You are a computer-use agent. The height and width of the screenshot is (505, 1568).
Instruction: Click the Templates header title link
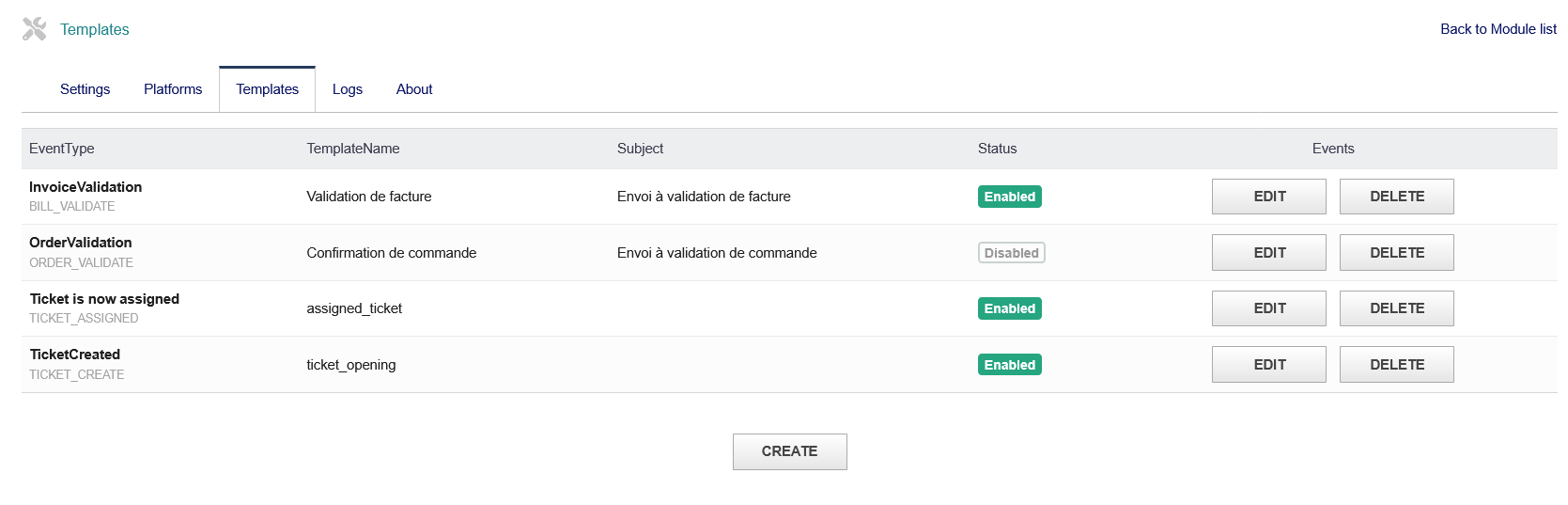click(95, 30)
